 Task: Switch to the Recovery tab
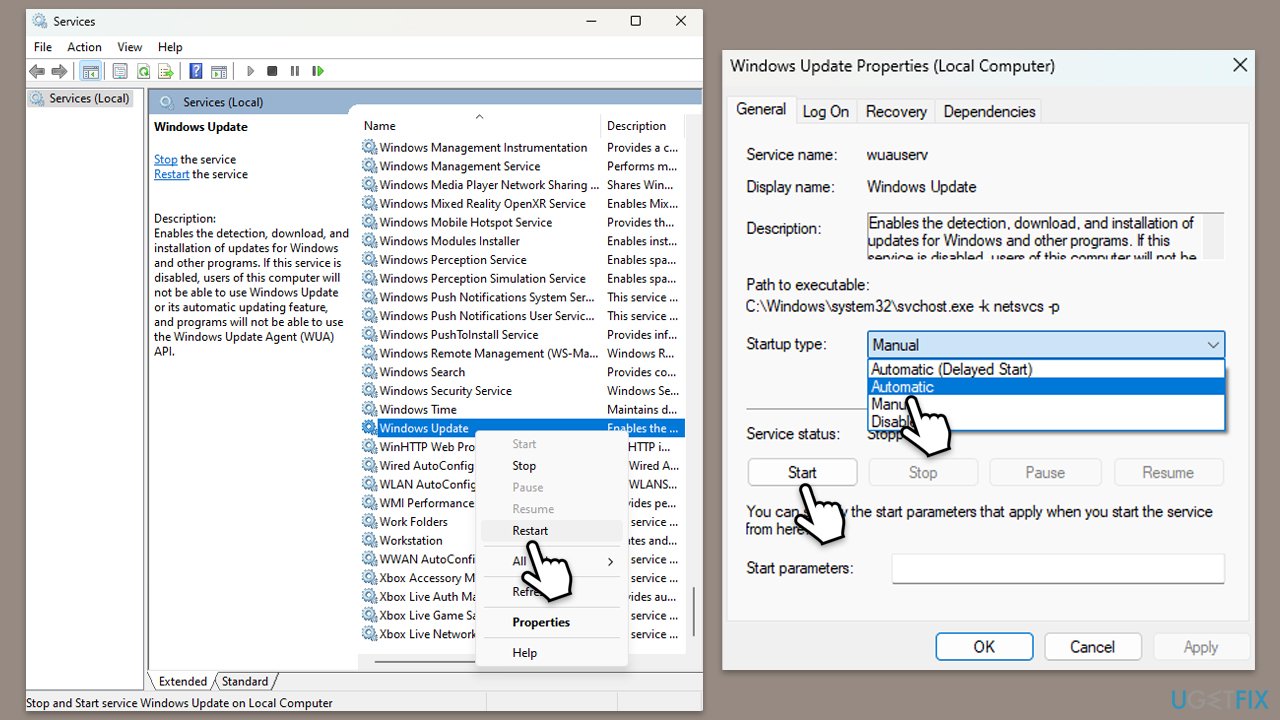tap(896, 111)
